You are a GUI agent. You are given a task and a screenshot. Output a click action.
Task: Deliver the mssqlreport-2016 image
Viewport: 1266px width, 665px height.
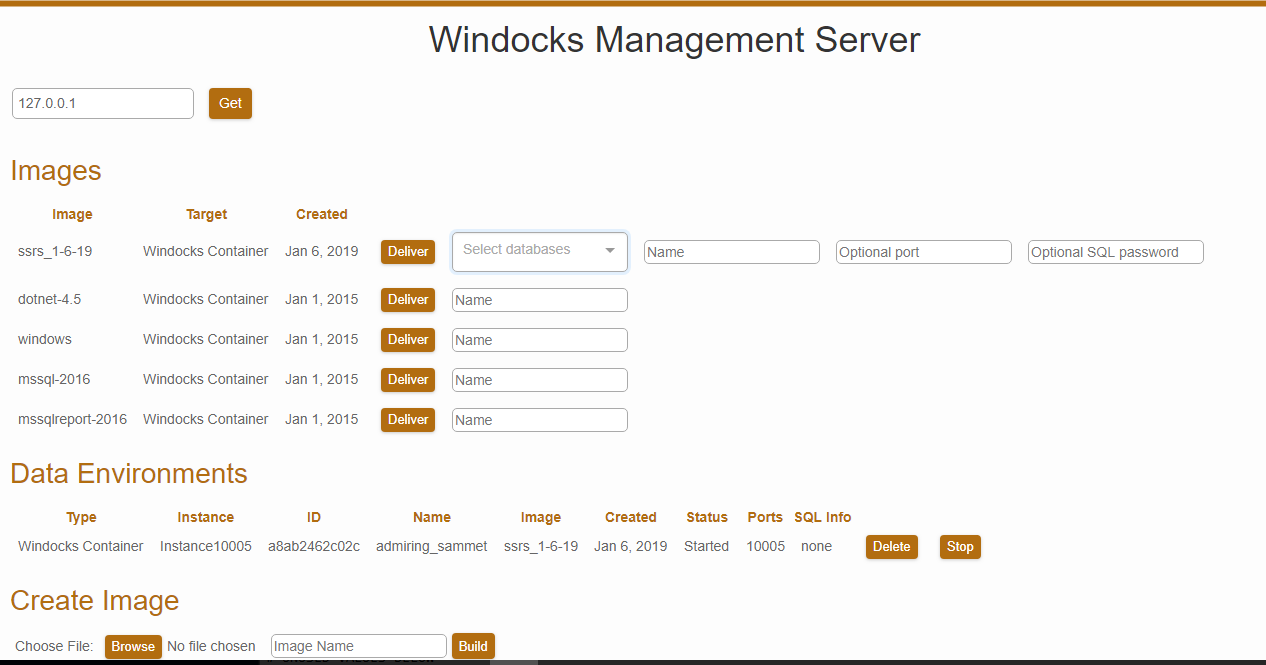(x=408, y=419)
